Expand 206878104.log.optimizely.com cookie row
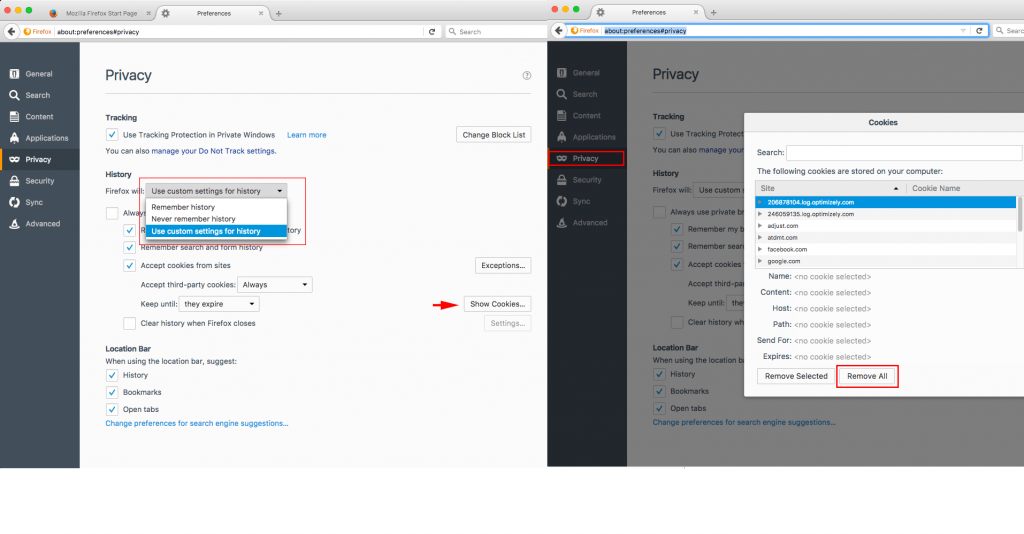Image resolution: width=1024 pixels, height=534 pixels. [x=760, y=202]
